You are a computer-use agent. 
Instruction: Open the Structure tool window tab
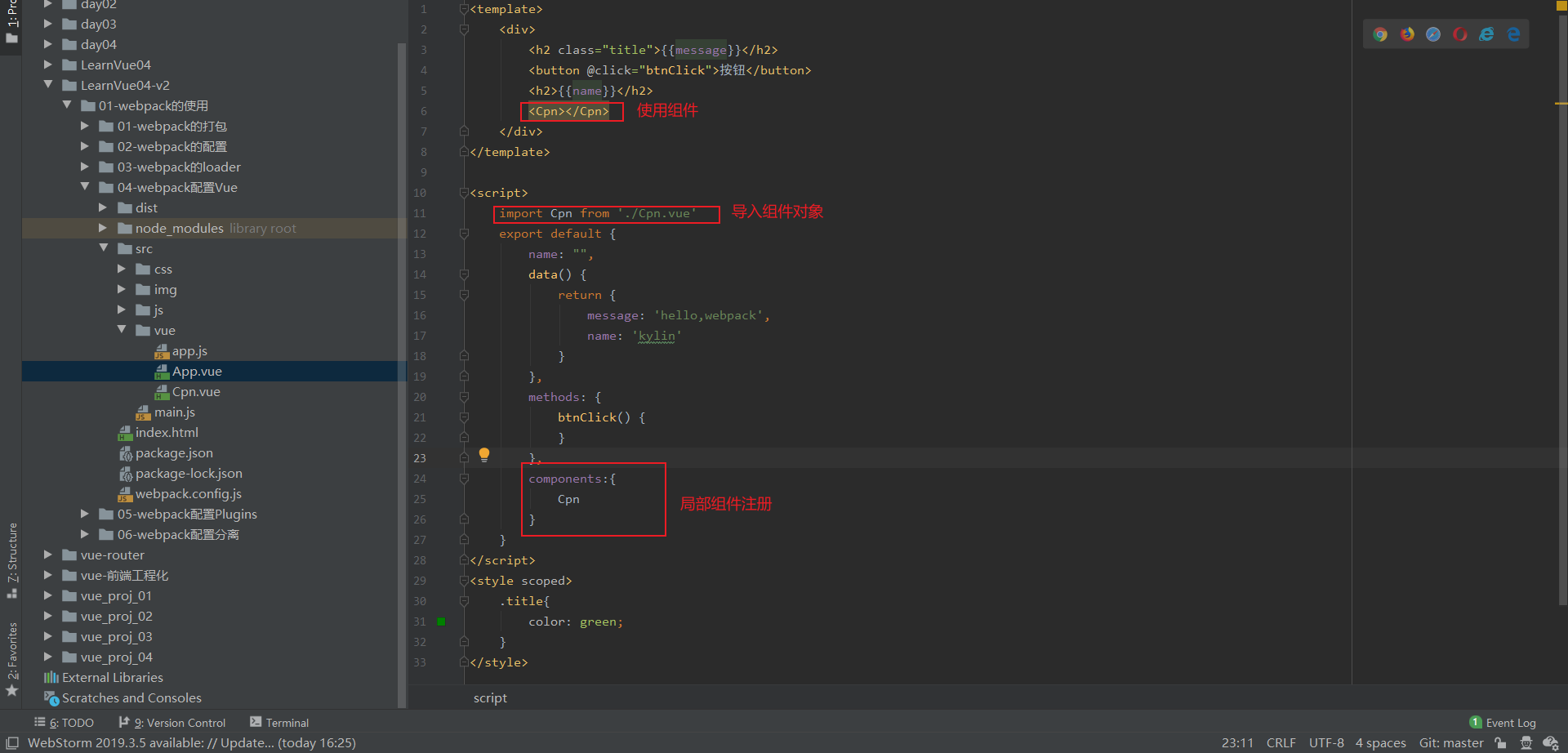(x=11, y=560)
